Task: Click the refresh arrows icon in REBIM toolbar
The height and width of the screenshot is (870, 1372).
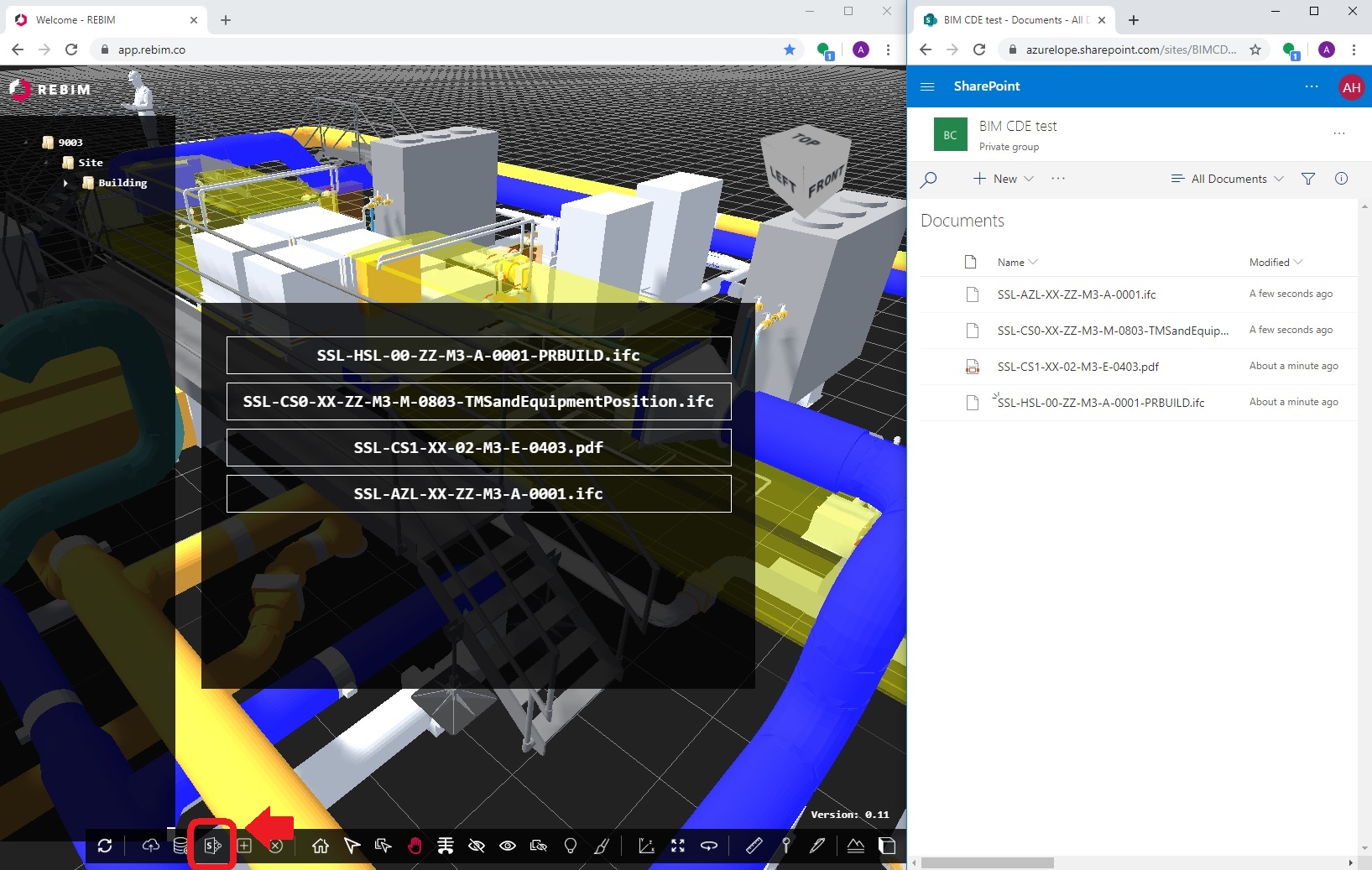Action: pos(105,846)
